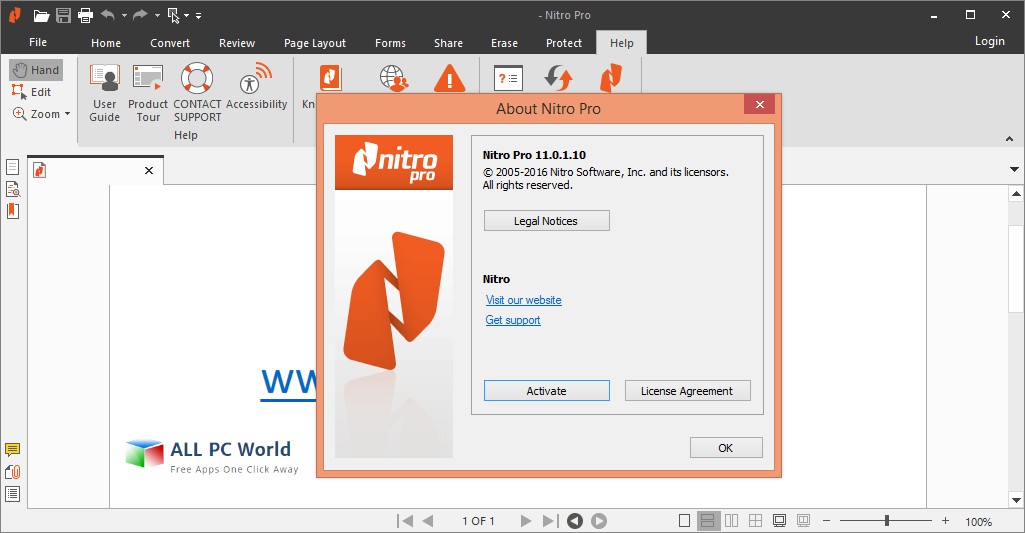Viewport: 1025px width, 533px height.
Task: Go to the first page
Action: (x=405, y=521)
